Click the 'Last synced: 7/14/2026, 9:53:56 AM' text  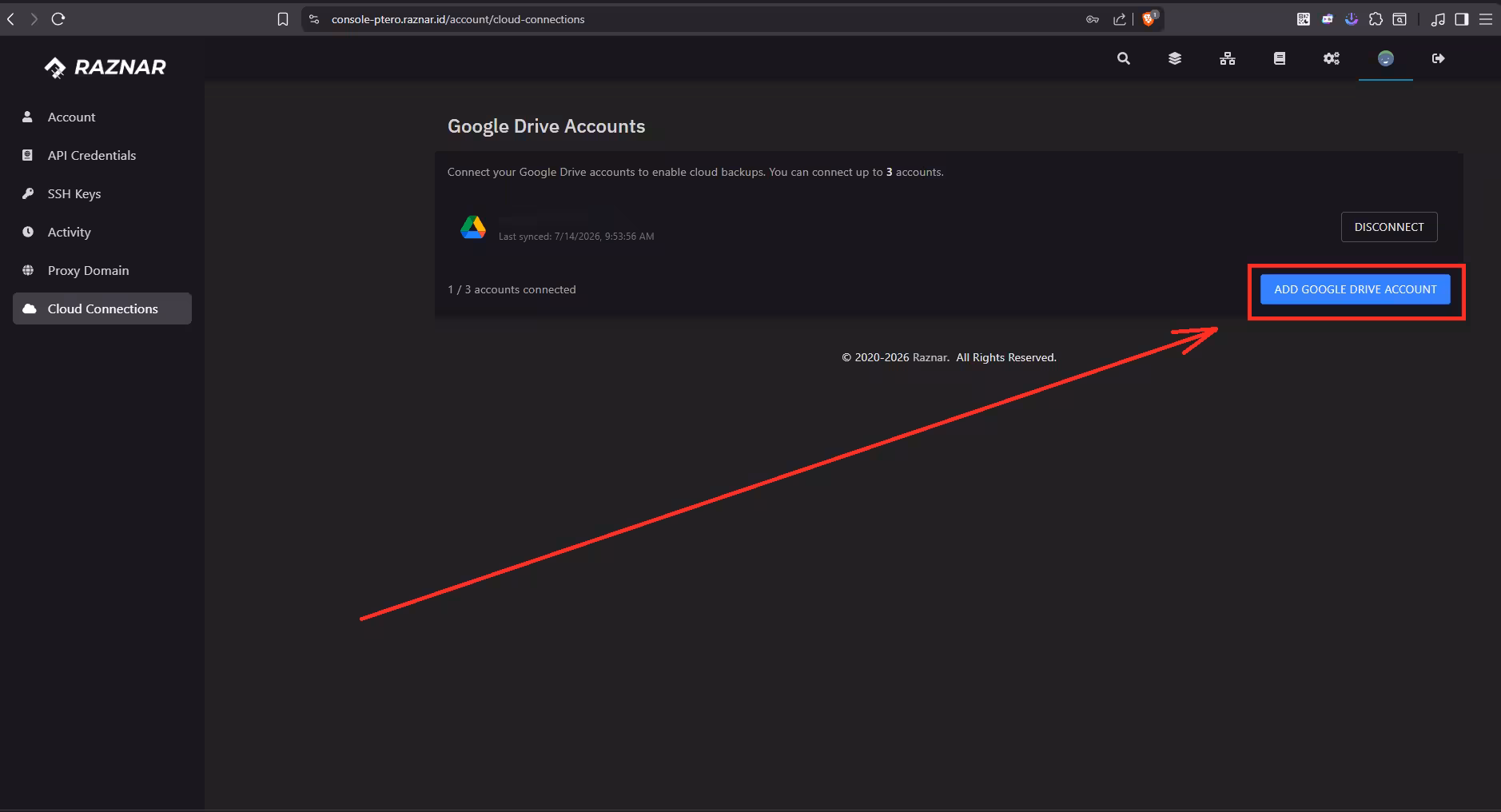[576, 237]
